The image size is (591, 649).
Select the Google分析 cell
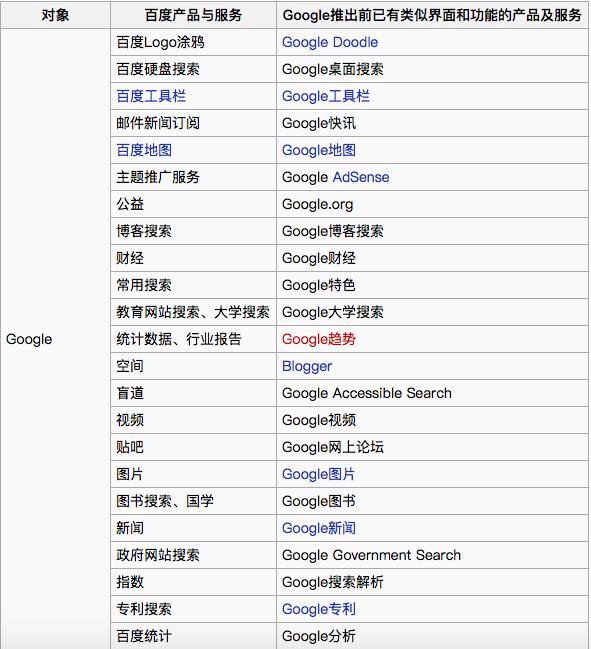pyautogui.click(x=432, y=636)
